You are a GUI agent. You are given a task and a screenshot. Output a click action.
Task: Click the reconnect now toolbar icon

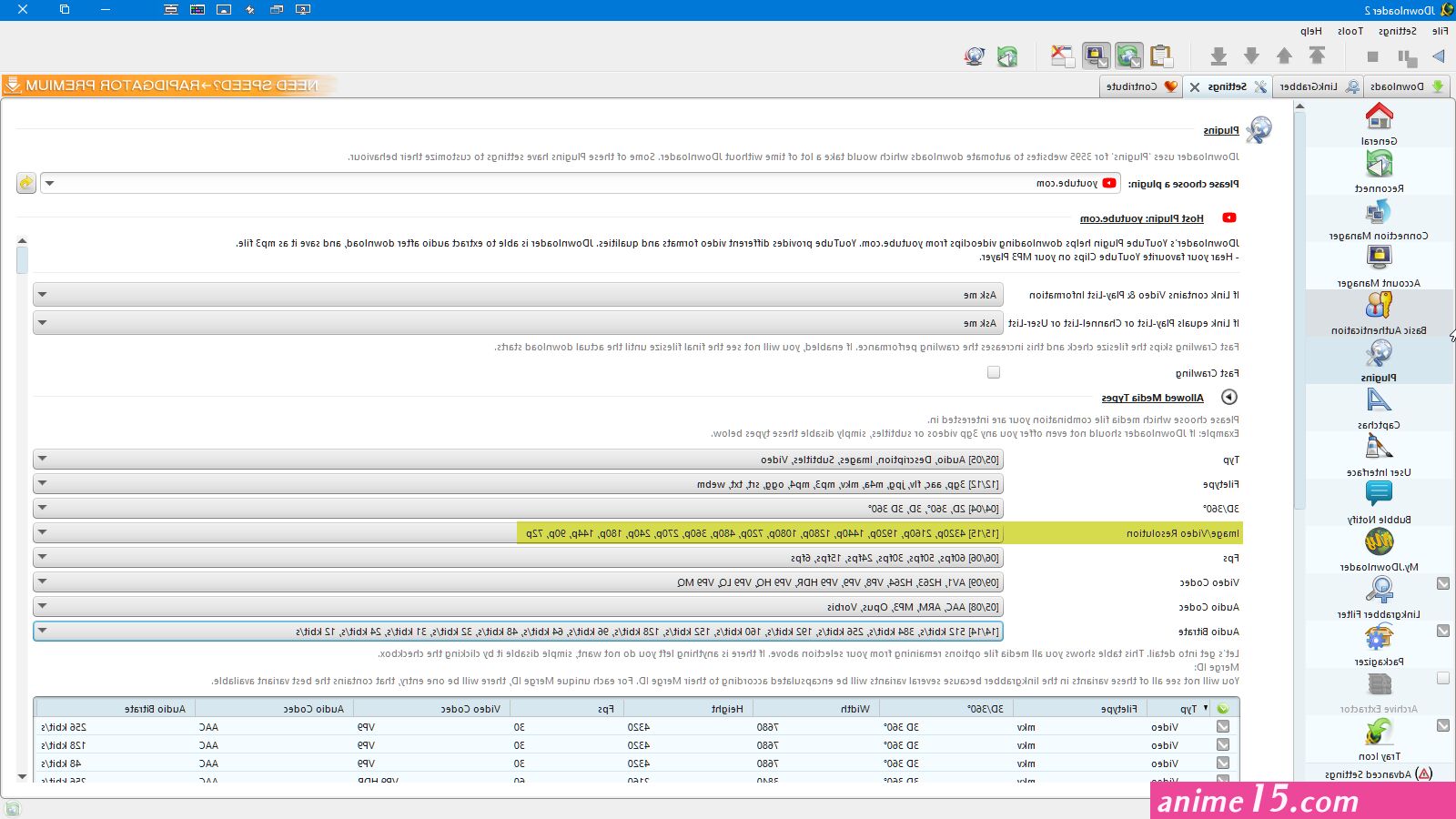pyautogui.click(x=1007, y=56)
